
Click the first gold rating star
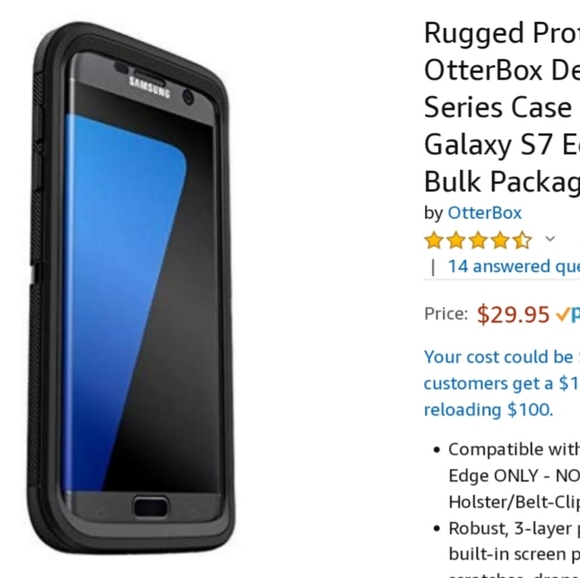pos(434,240)
